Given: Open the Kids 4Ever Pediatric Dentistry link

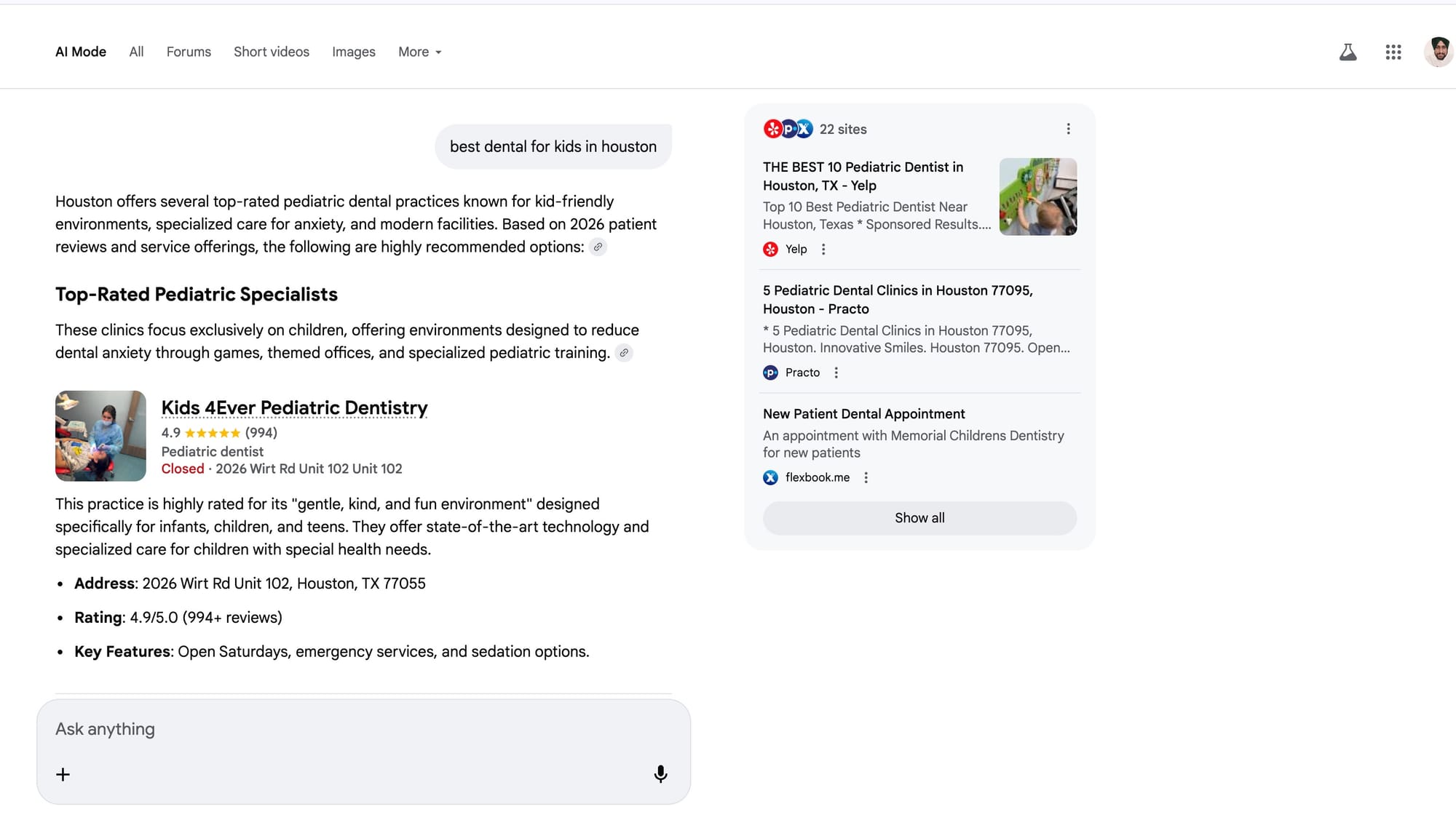Looking at the screenshot, I should pyautogui.click(x=294, y=407).
